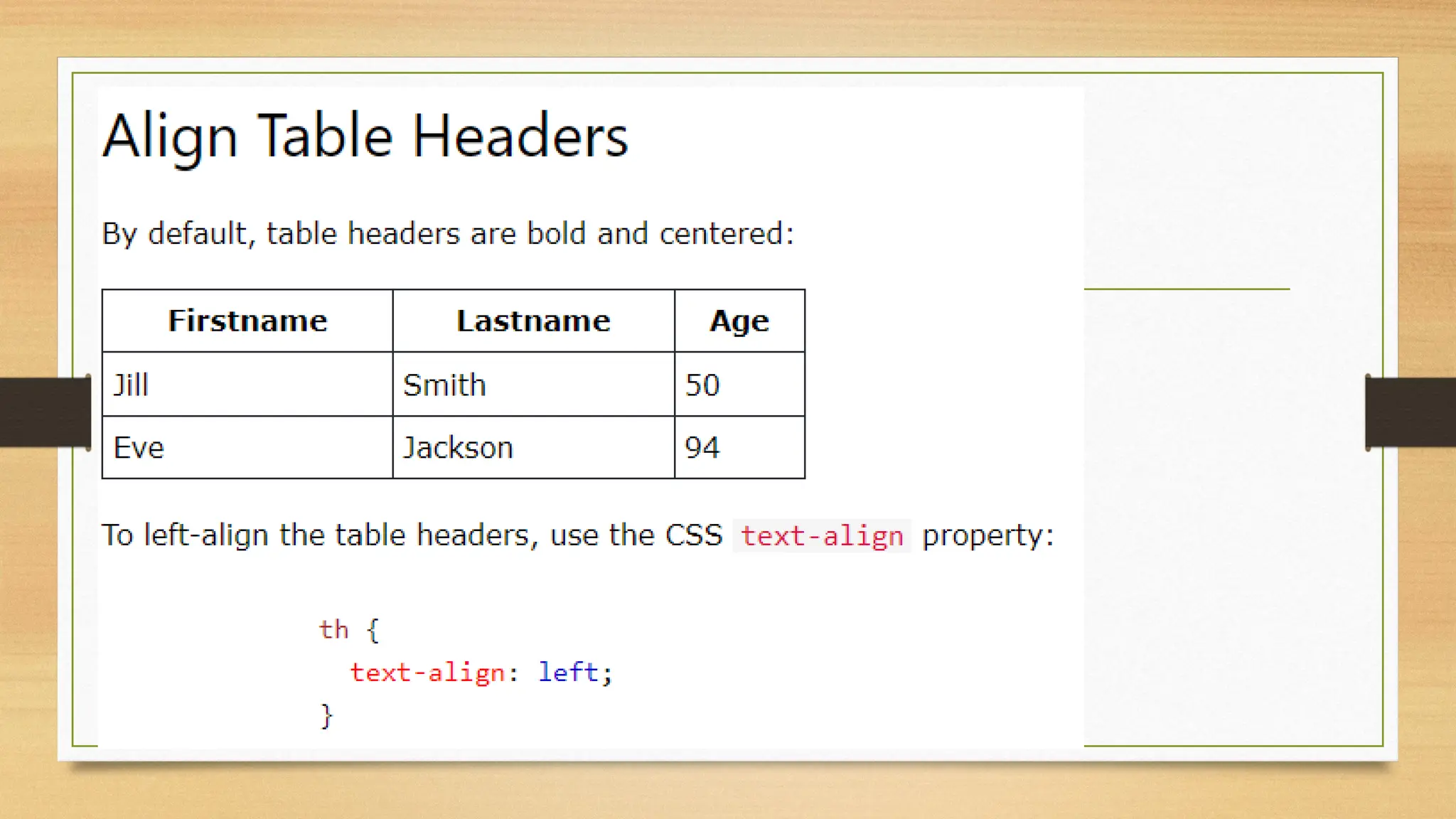The image size is (1456, 819).
Task: Select the Jill table cell
Action: (x=132, y=385)
